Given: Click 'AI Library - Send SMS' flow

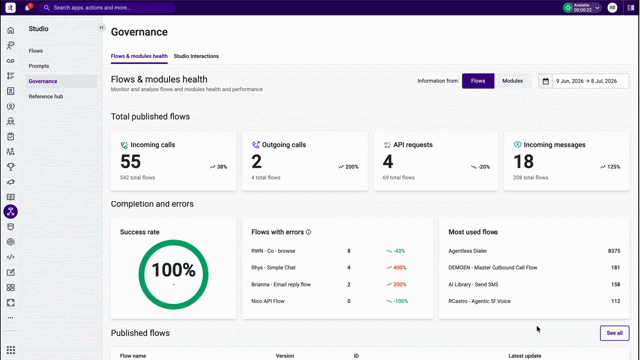Looking at the screenshot, I should [473, 284].
